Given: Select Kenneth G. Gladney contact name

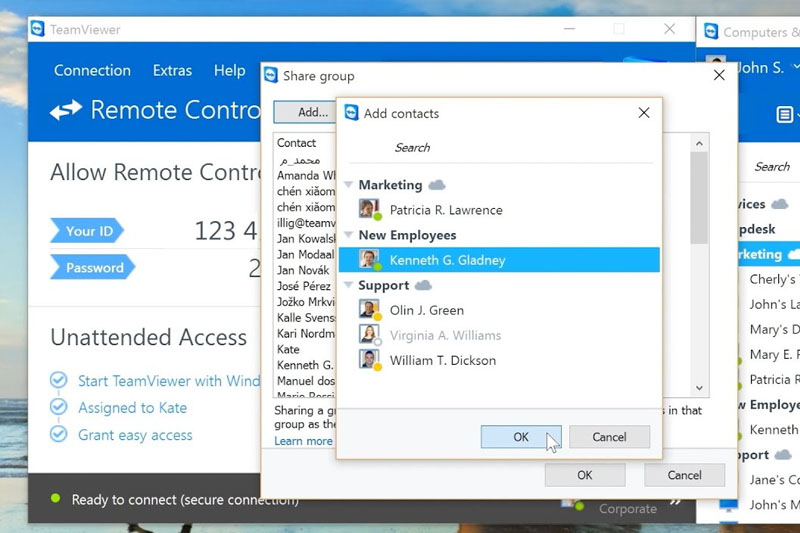Looking at the screenshot, I should click(x=447, y=260).
